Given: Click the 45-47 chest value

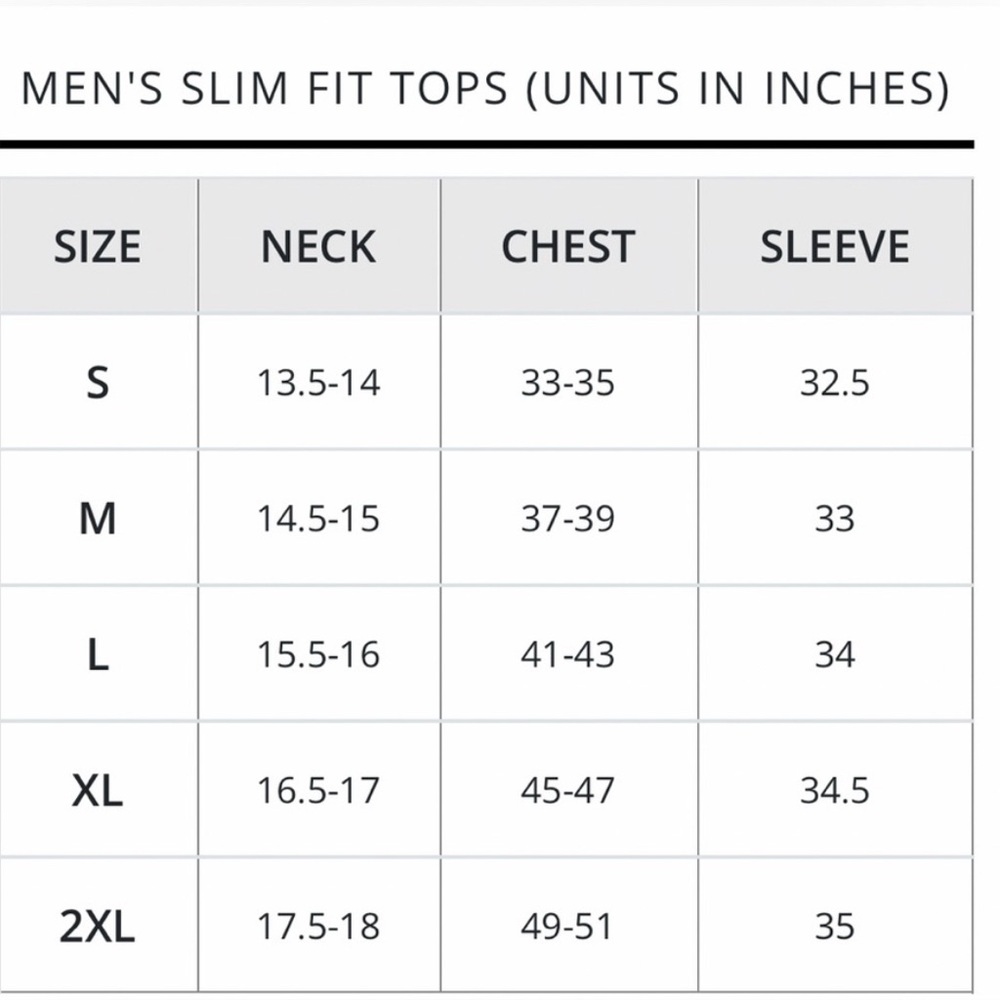Looking at the screenshot, I should click(568, 791).
